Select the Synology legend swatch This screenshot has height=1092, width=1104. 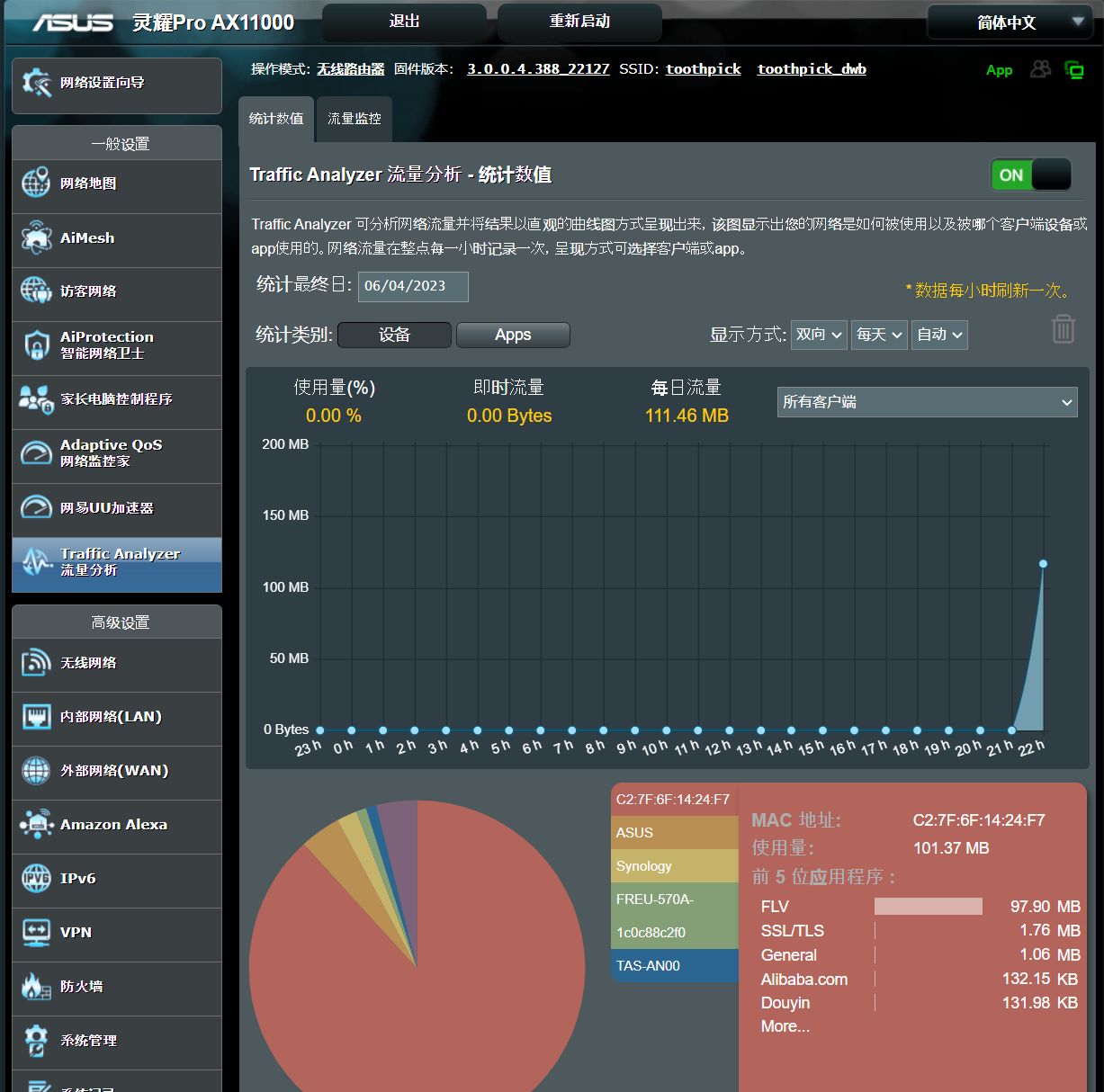click(x=674, y=866)
